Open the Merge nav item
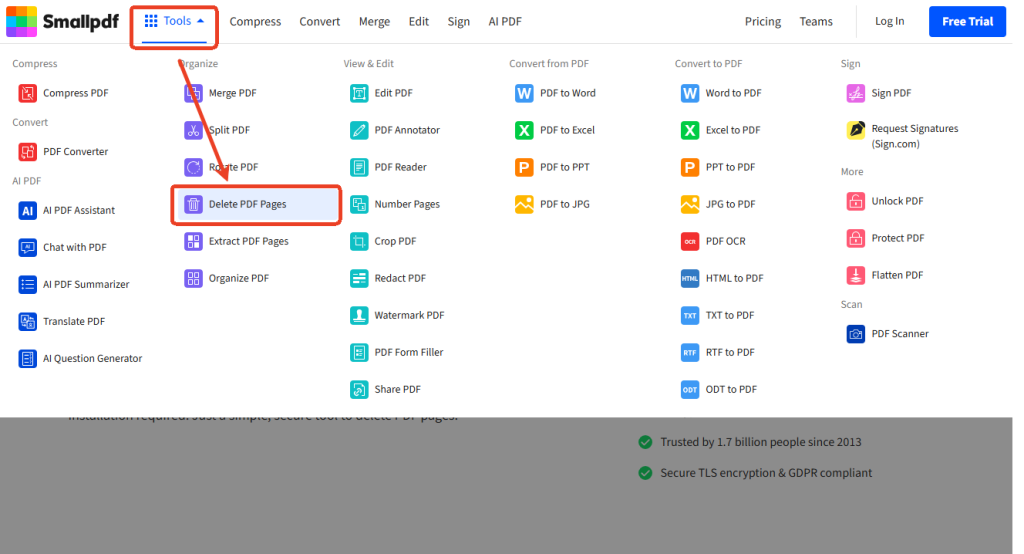The image size is (1024, 554). [374, 22]
